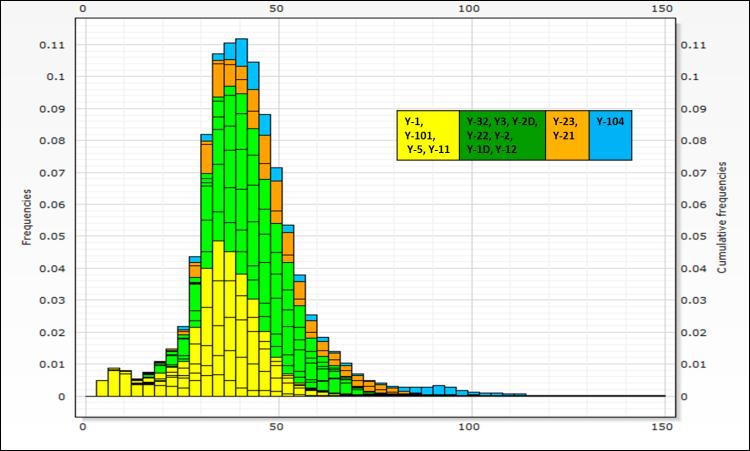Click the 0.11 tick on left axis

(x=52, y=45)
